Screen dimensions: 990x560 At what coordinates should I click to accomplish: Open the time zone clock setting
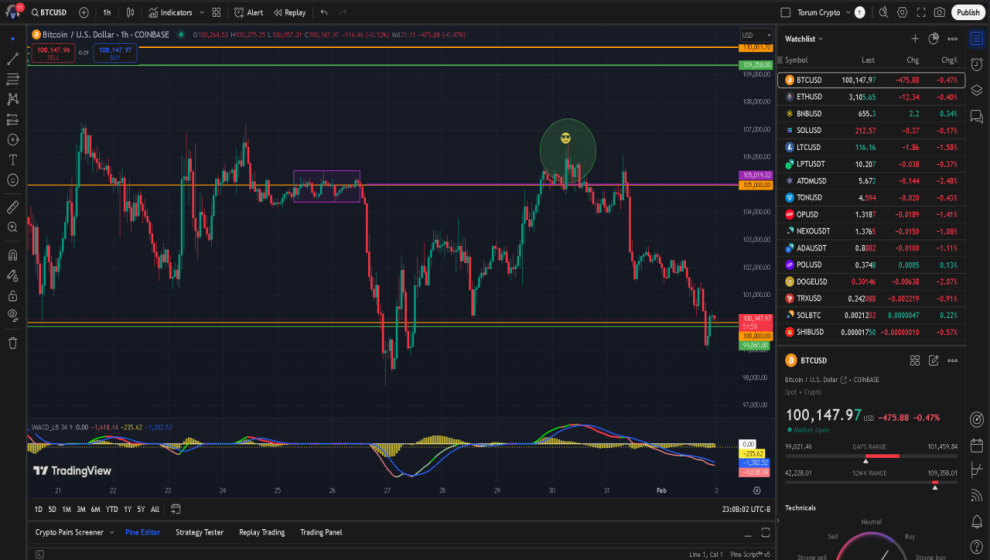tap(746, 509)
